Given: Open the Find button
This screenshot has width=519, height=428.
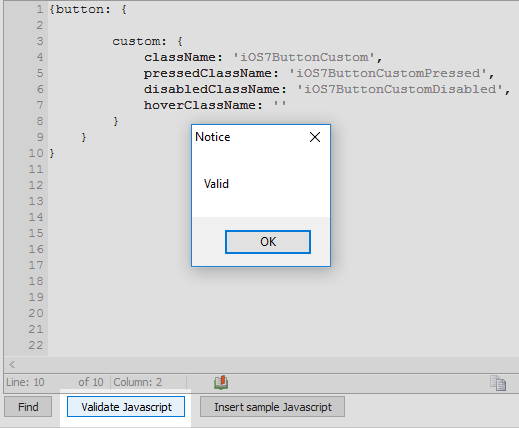Looking at the screenshot, I should (x=28, y=407).
